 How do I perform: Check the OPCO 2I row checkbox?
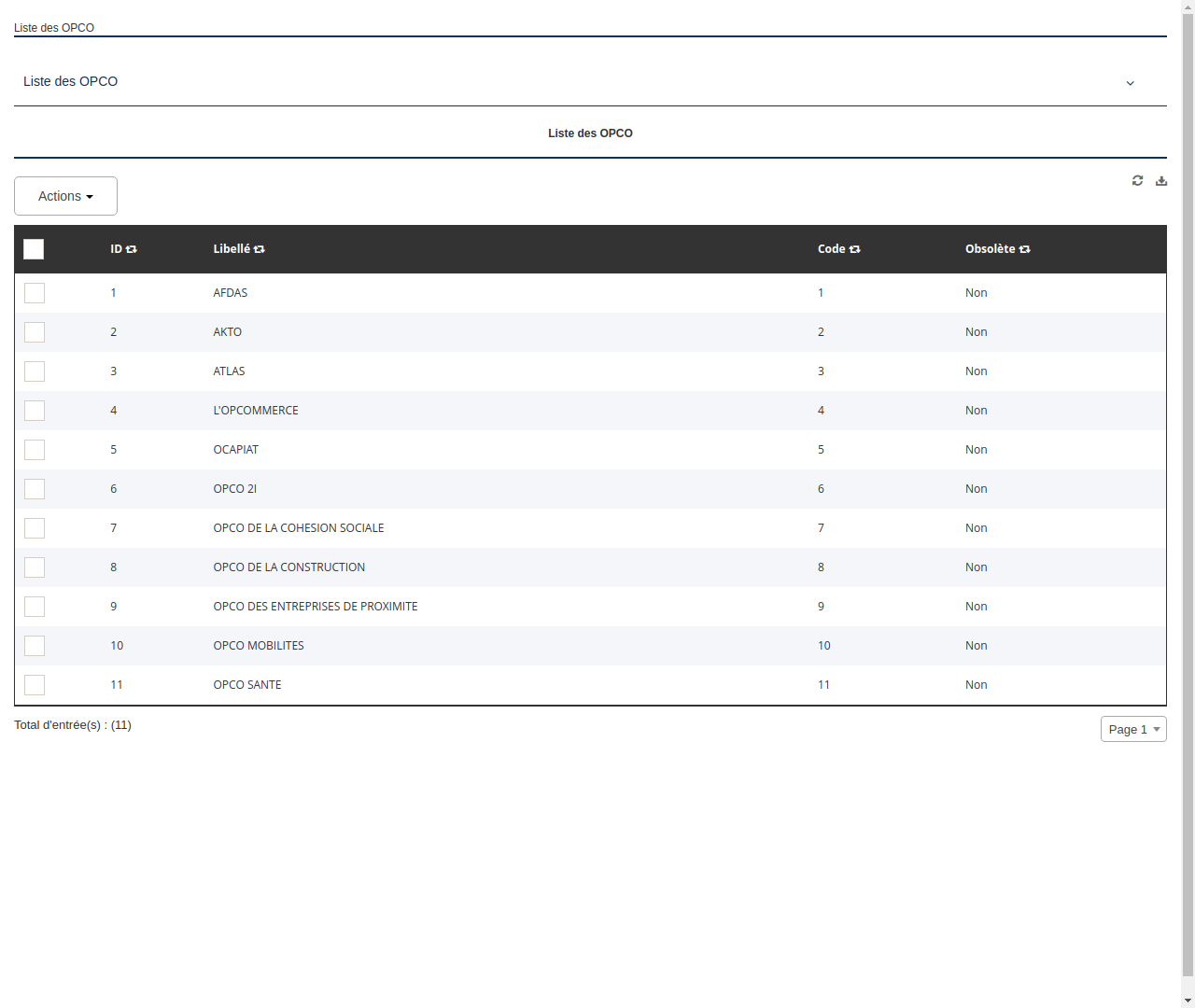[x=35, y=488]
